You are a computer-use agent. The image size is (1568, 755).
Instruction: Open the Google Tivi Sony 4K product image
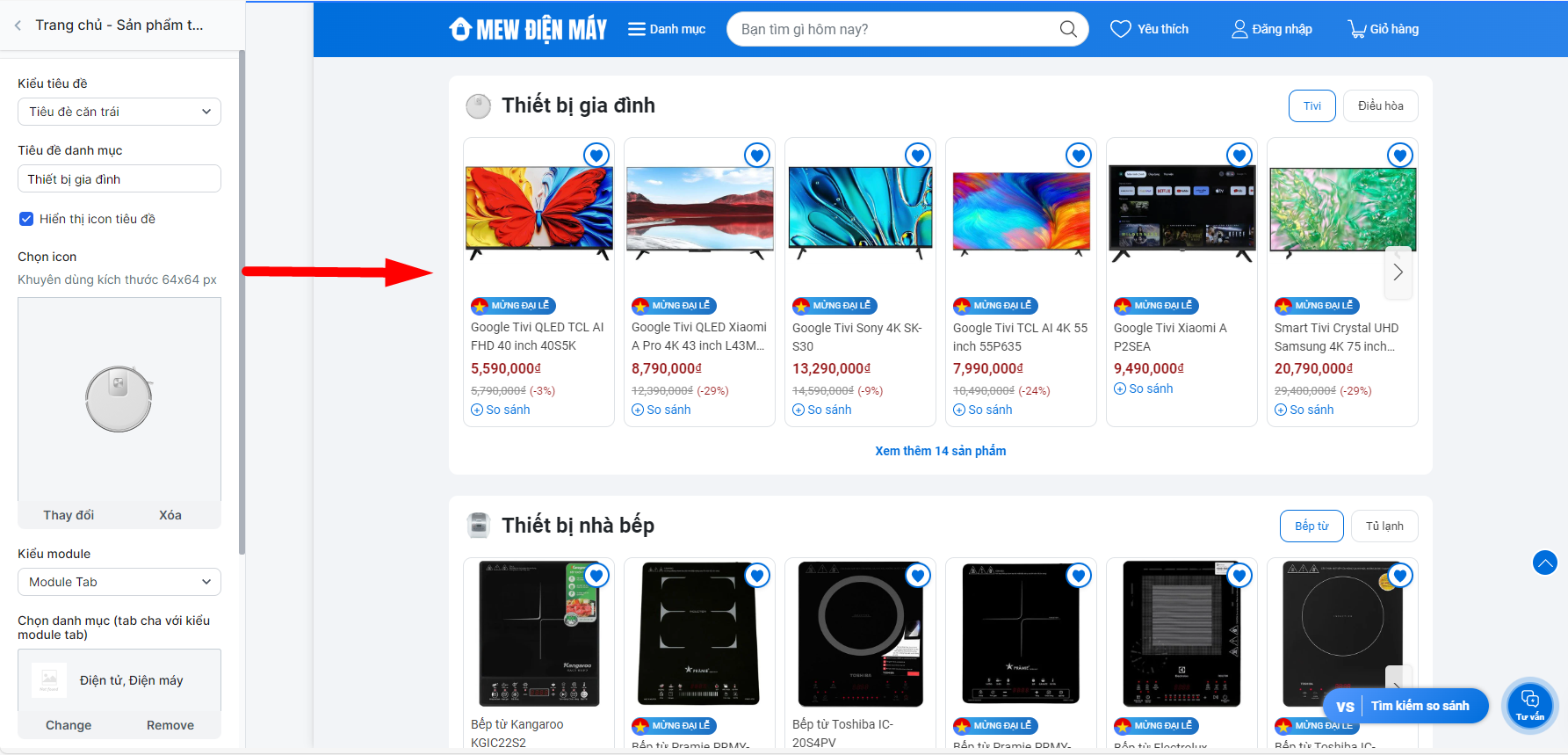tap(861, 214)
